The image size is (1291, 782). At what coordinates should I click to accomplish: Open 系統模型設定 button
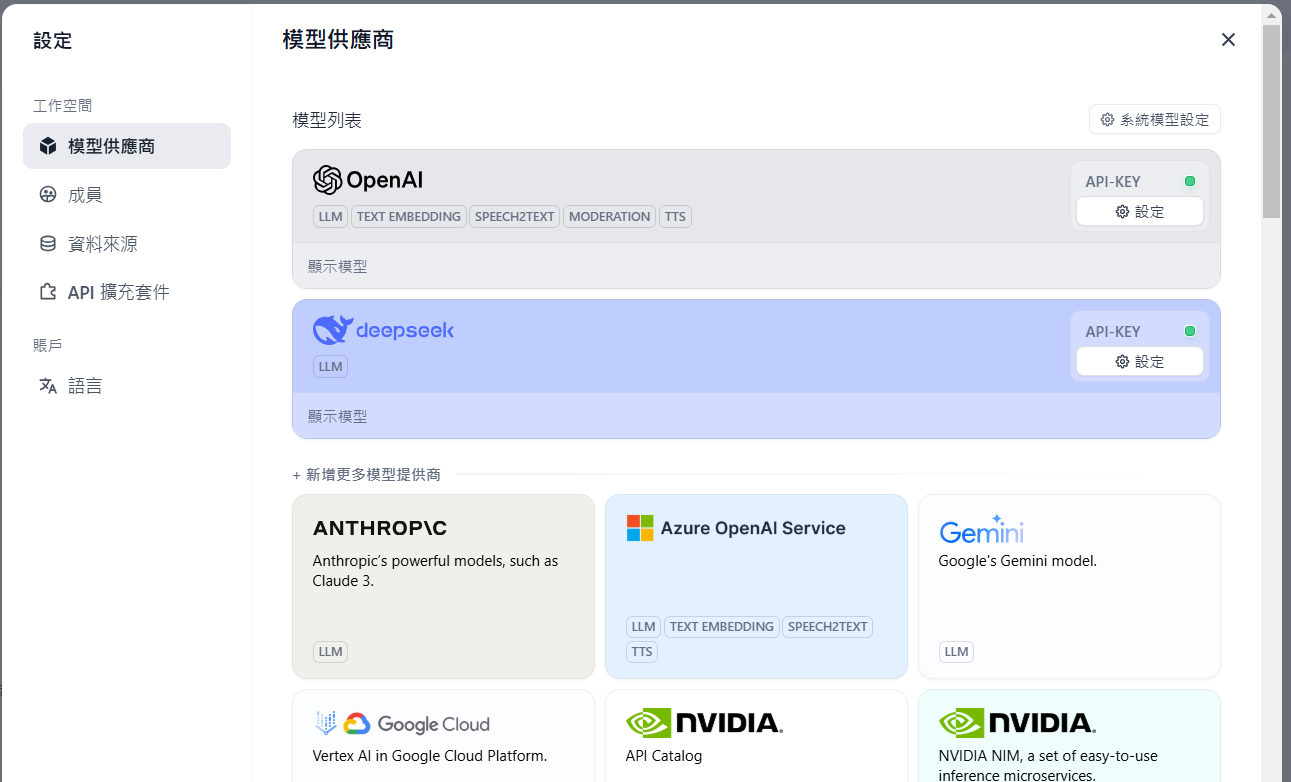[1155, 120]
